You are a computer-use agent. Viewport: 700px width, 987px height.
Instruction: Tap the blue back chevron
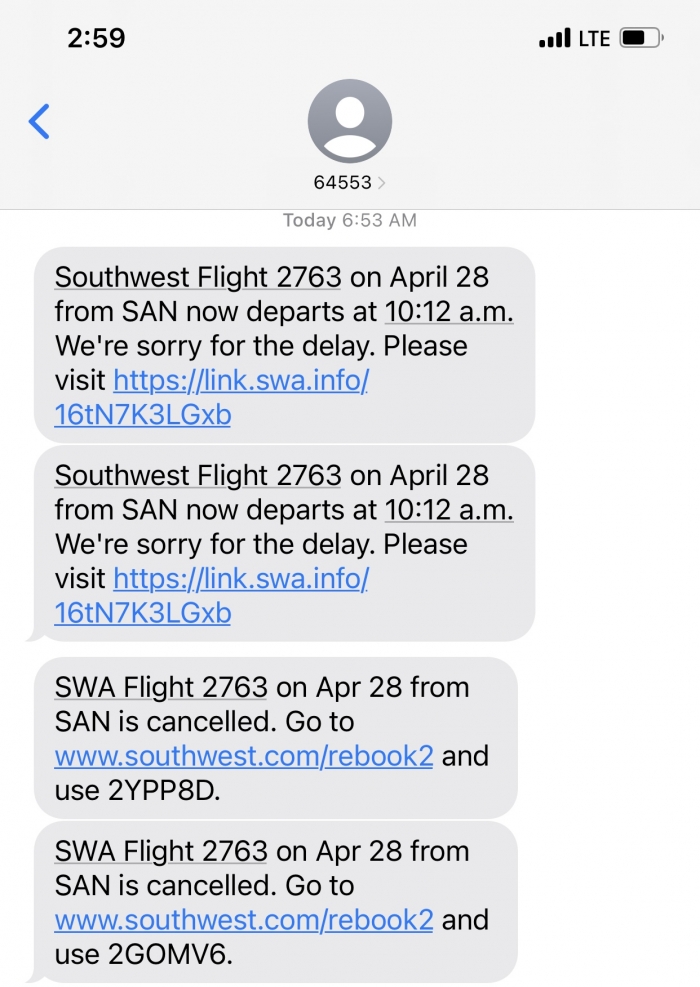click(x=39, y=121)
